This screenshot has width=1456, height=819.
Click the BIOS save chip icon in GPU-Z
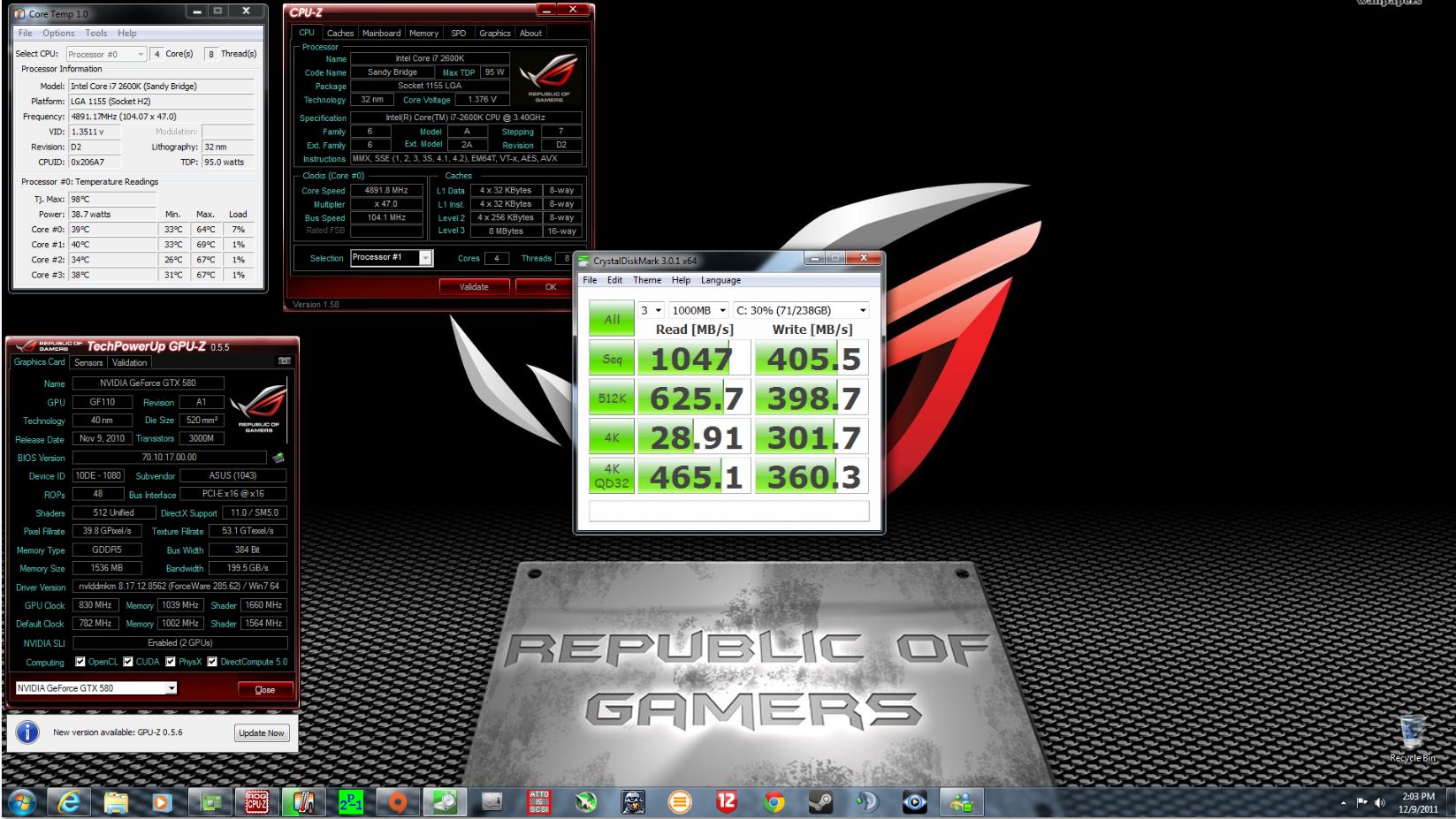point(278,458)
